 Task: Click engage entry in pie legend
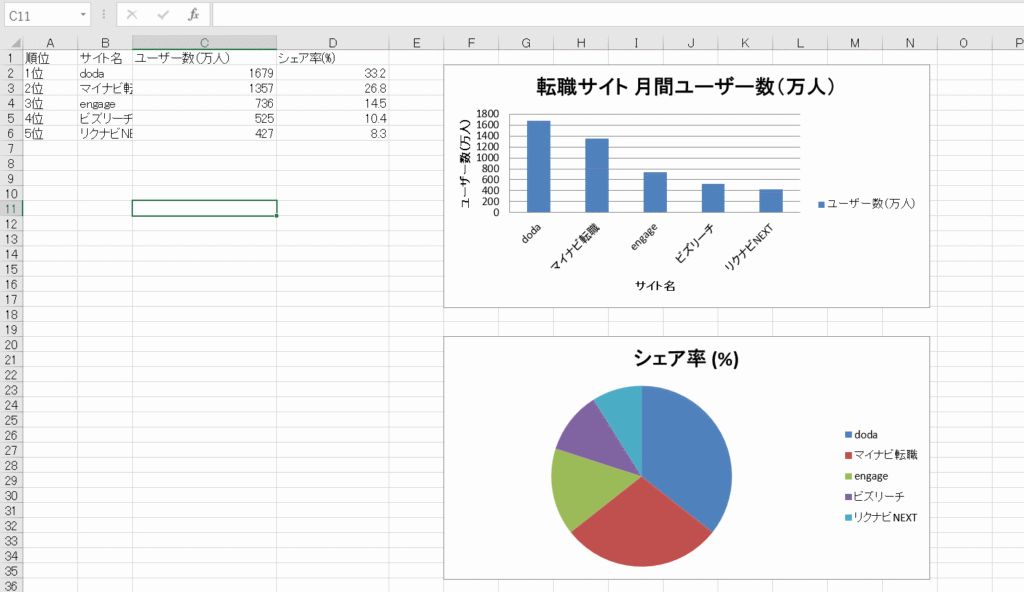tap(867, 476)
